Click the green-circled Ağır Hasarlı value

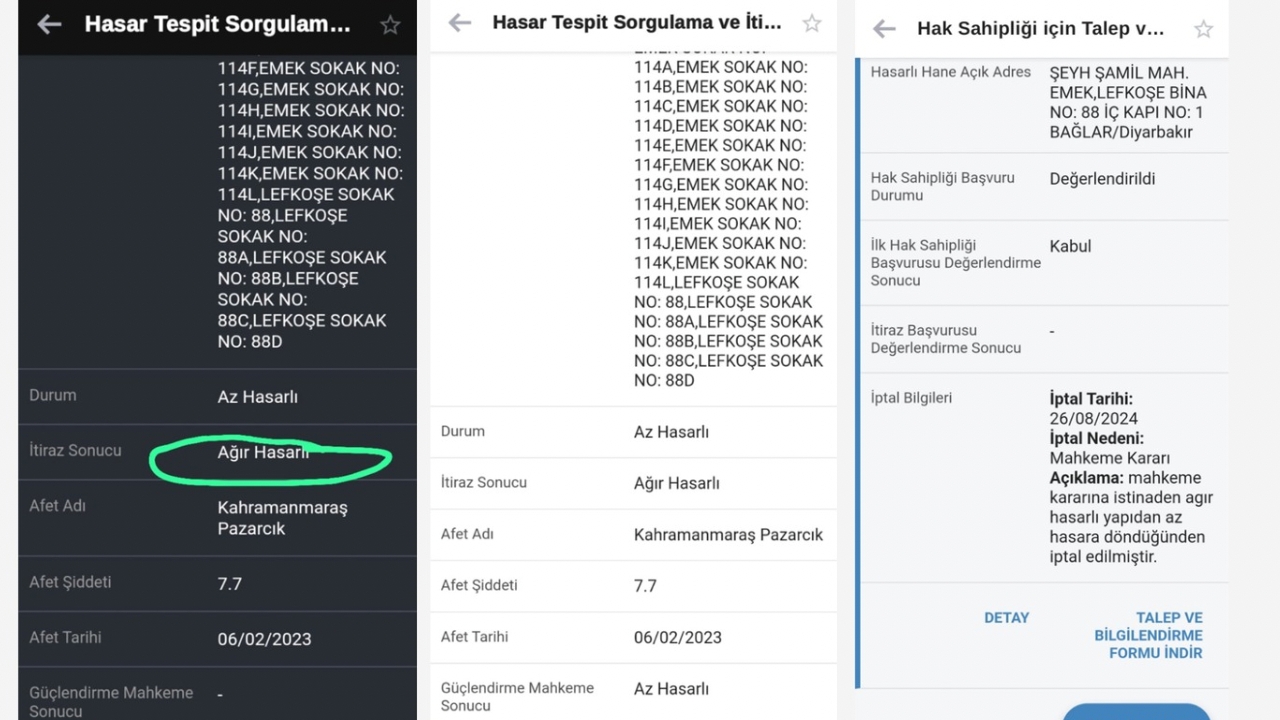pyautogui.click(x=263, y=453)
